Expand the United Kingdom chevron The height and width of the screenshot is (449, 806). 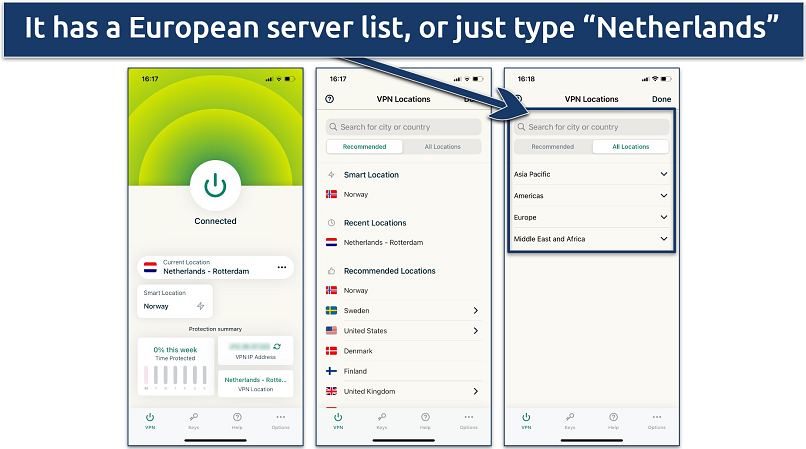(x=475, y=391)
